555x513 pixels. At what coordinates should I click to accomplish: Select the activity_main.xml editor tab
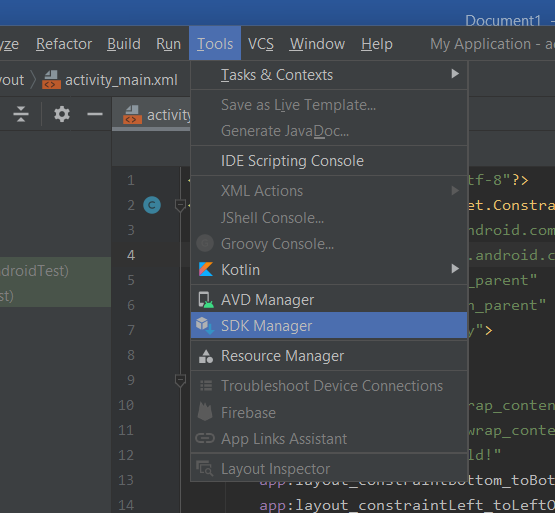point(151,115)
